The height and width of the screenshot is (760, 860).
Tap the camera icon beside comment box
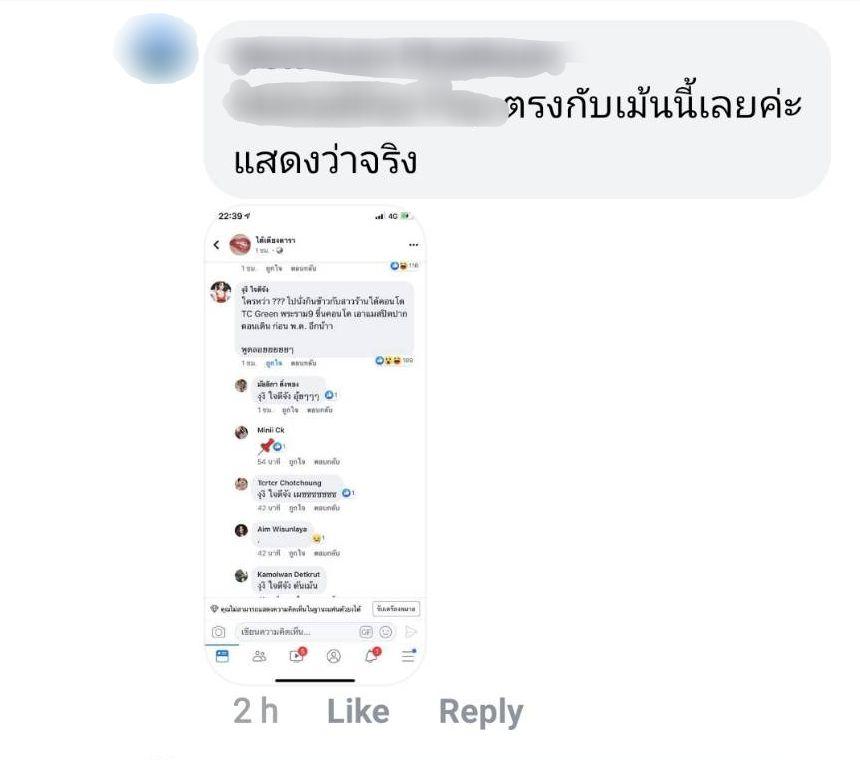pyautogui.click(x=218, y=632)
